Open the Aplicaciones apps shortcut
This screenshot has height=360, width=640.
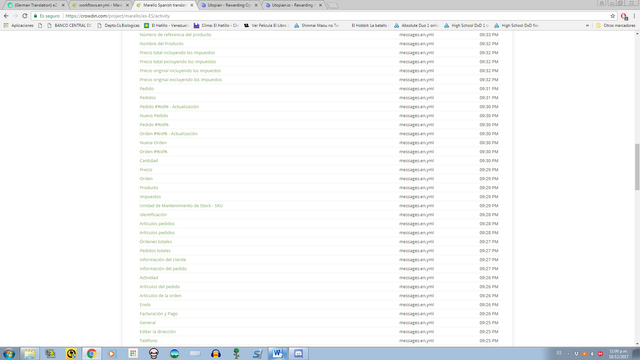pyautogui.click(x=19, y=25)
